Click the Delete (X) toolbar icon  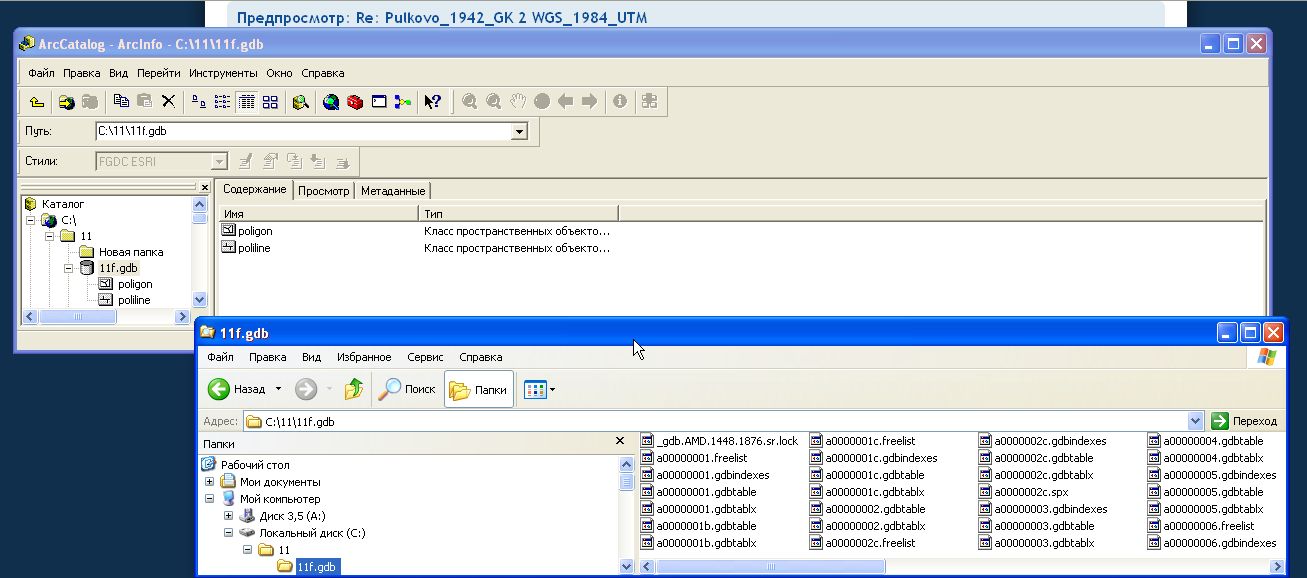pyautogui.click(x=168, y=101)
